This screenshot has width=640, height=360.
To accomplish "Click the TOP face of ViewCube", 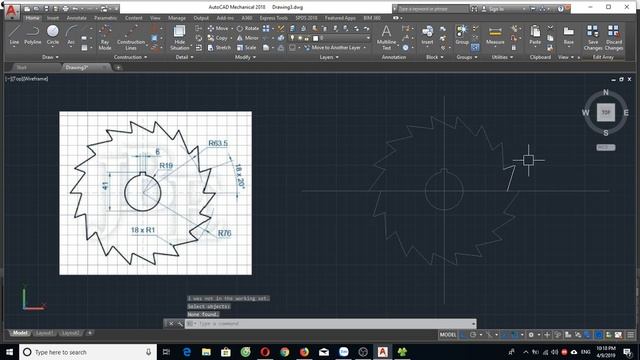I will (606, 112).
